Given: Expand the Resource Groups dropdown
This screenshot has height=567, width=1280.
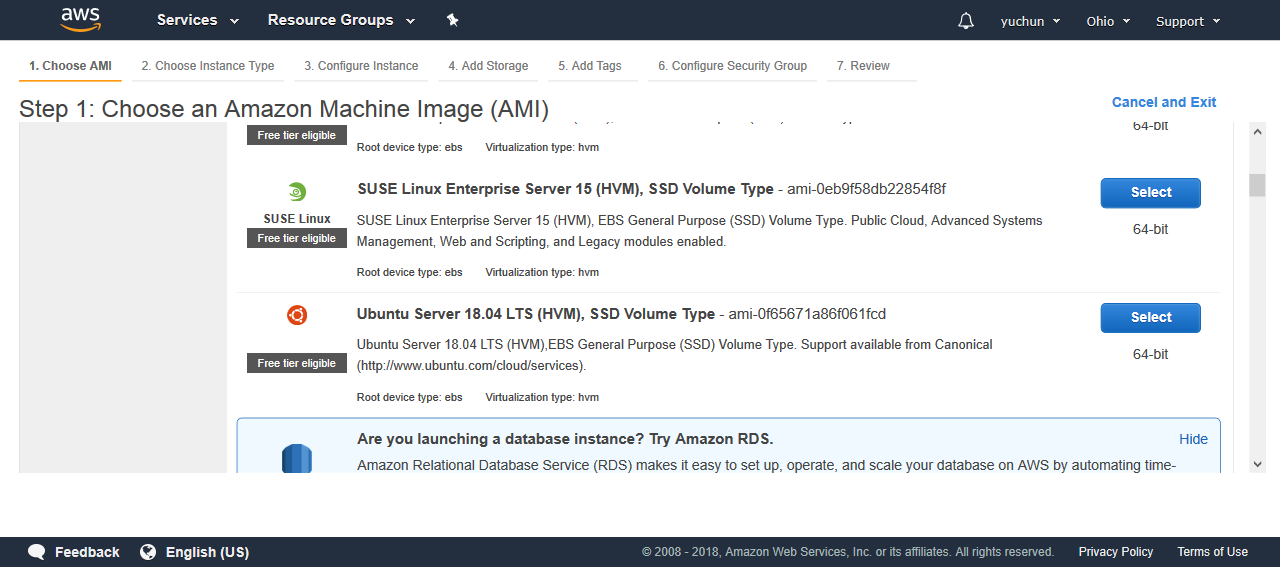Looking at the screenshot, I should coord(339,20).
